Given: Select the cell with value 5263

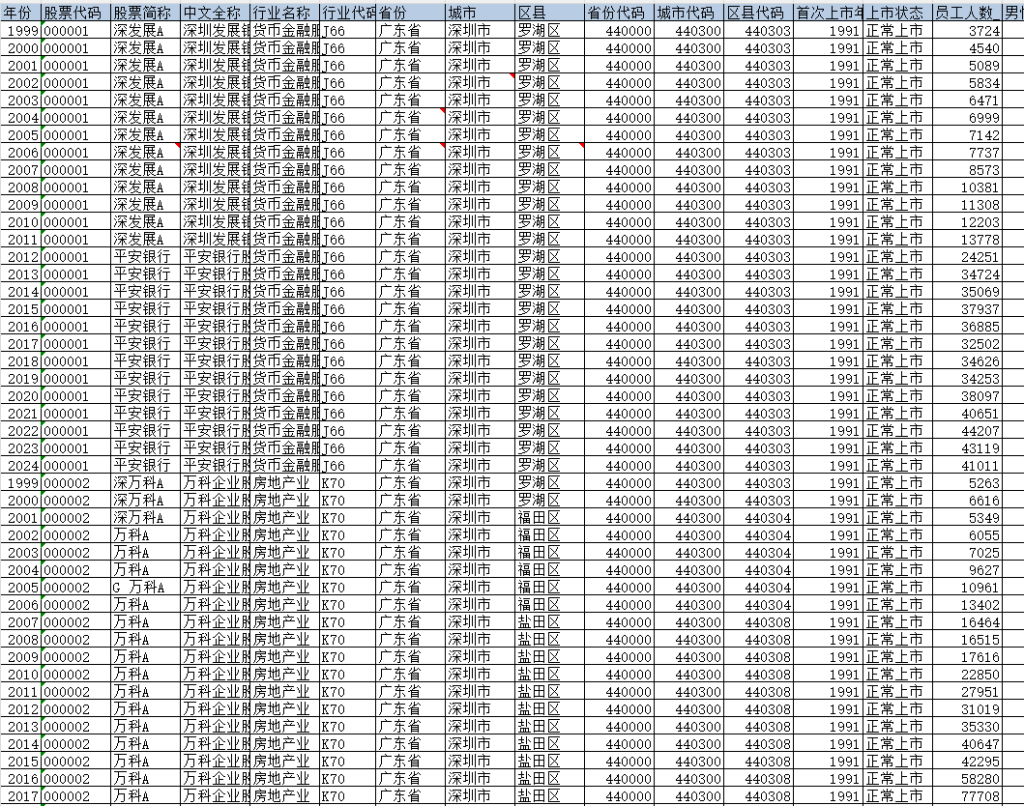Looking at the screenshot, I should tap(966, 483).
